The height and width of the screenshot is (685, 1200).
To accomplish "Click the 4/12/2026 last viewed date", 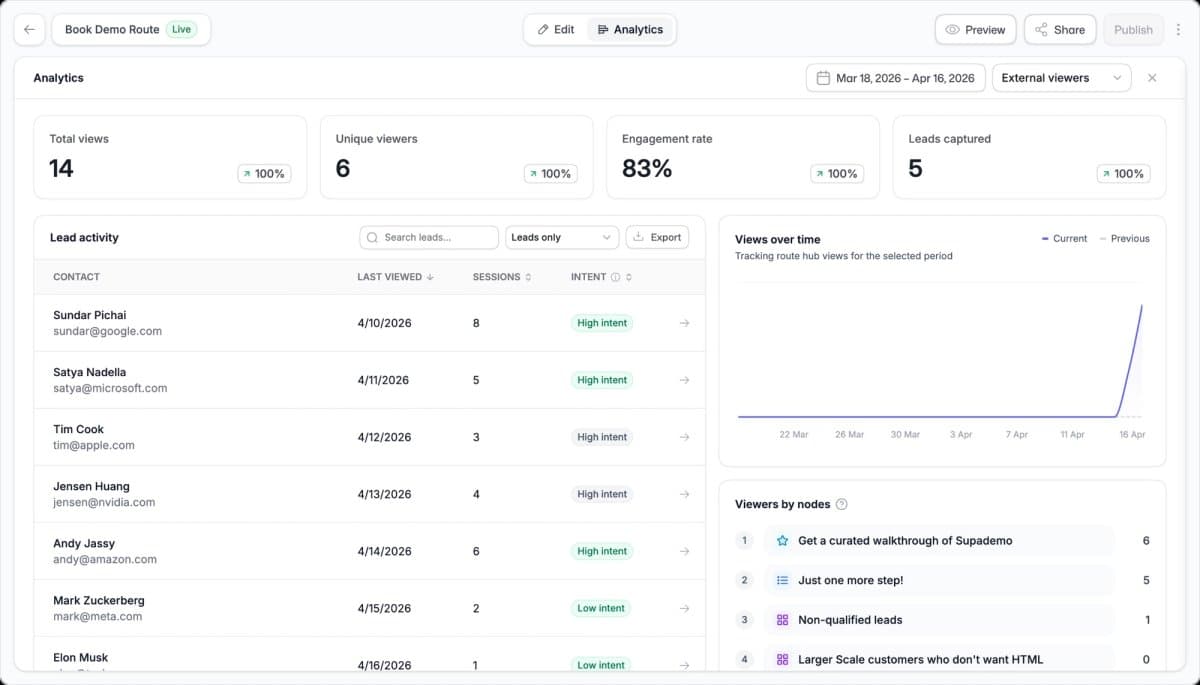I will [384, 437].
